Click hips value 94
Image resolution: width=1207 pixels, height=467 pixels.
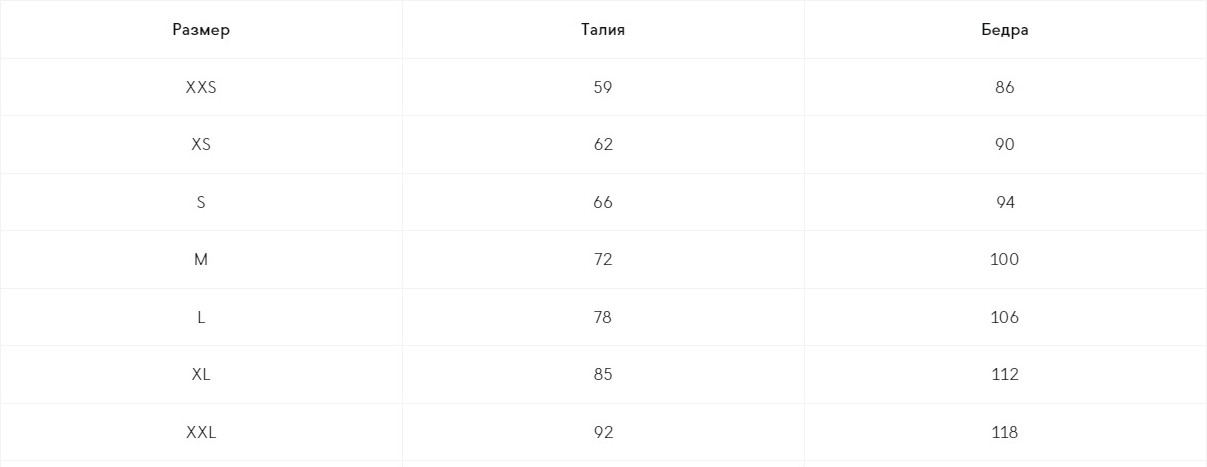pyautogui.click(x=1005, y=202)
